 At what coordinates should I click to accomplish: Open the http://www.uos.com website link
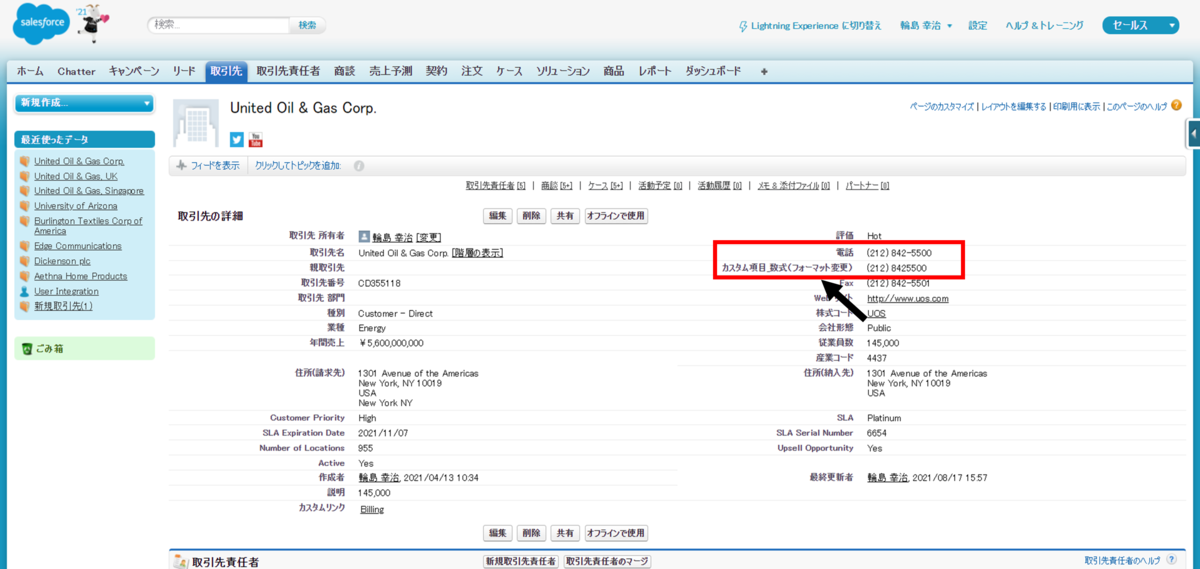(x=907, y=298)
